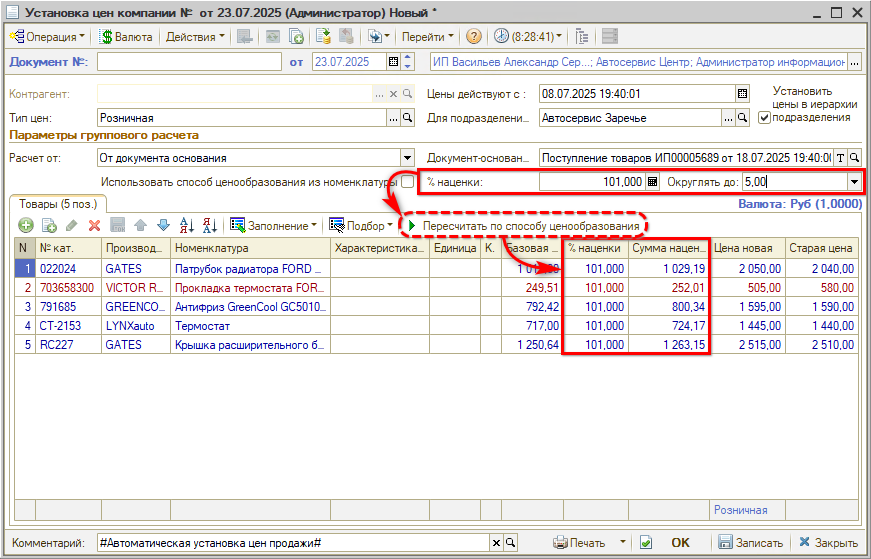The width and height of the screenshot is (871, 559).
Task: Sort table rows descending
Action: pos(209,225)
